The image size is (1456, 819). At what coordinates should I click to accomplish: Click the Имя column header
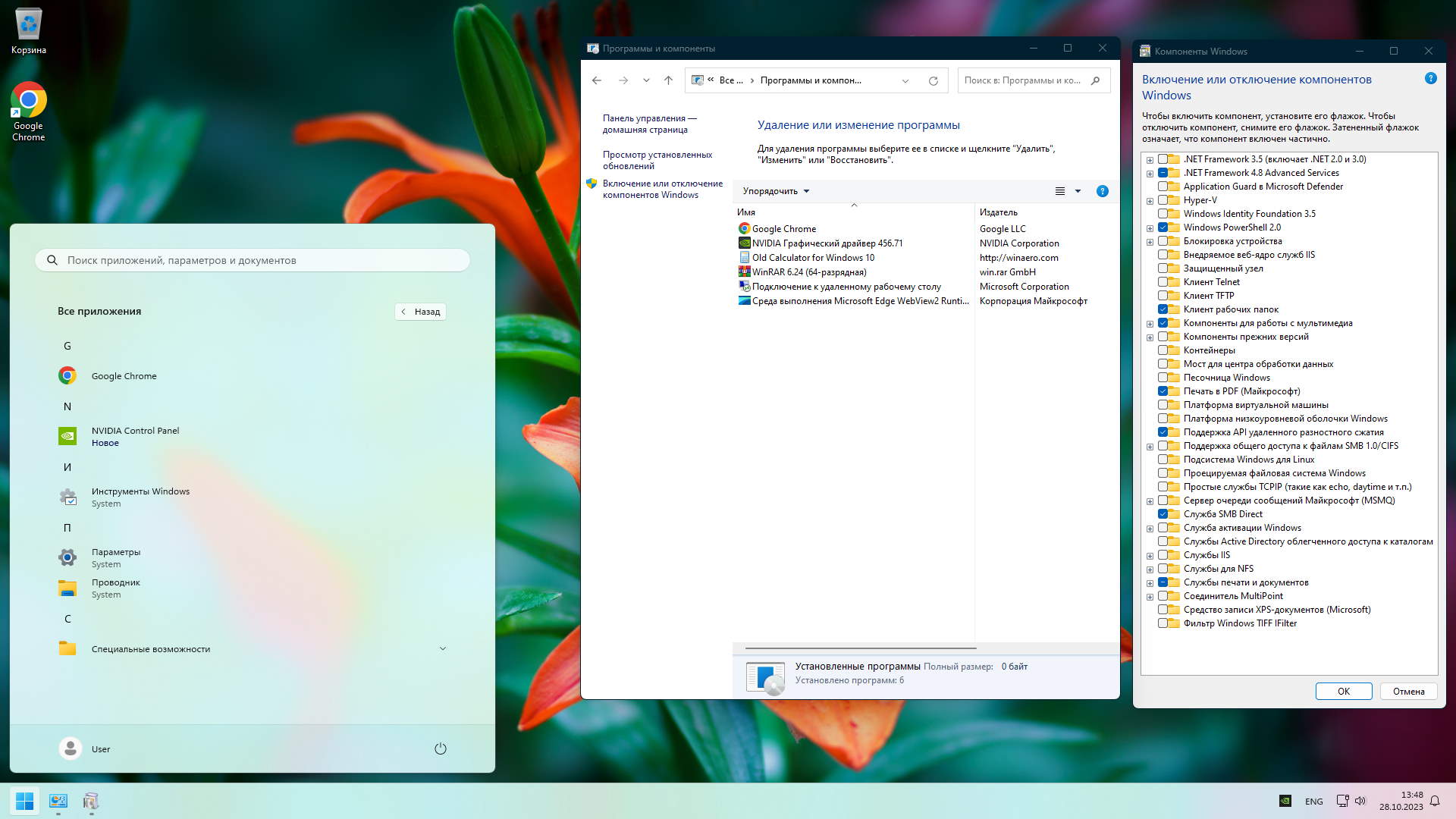pos(746,212)
